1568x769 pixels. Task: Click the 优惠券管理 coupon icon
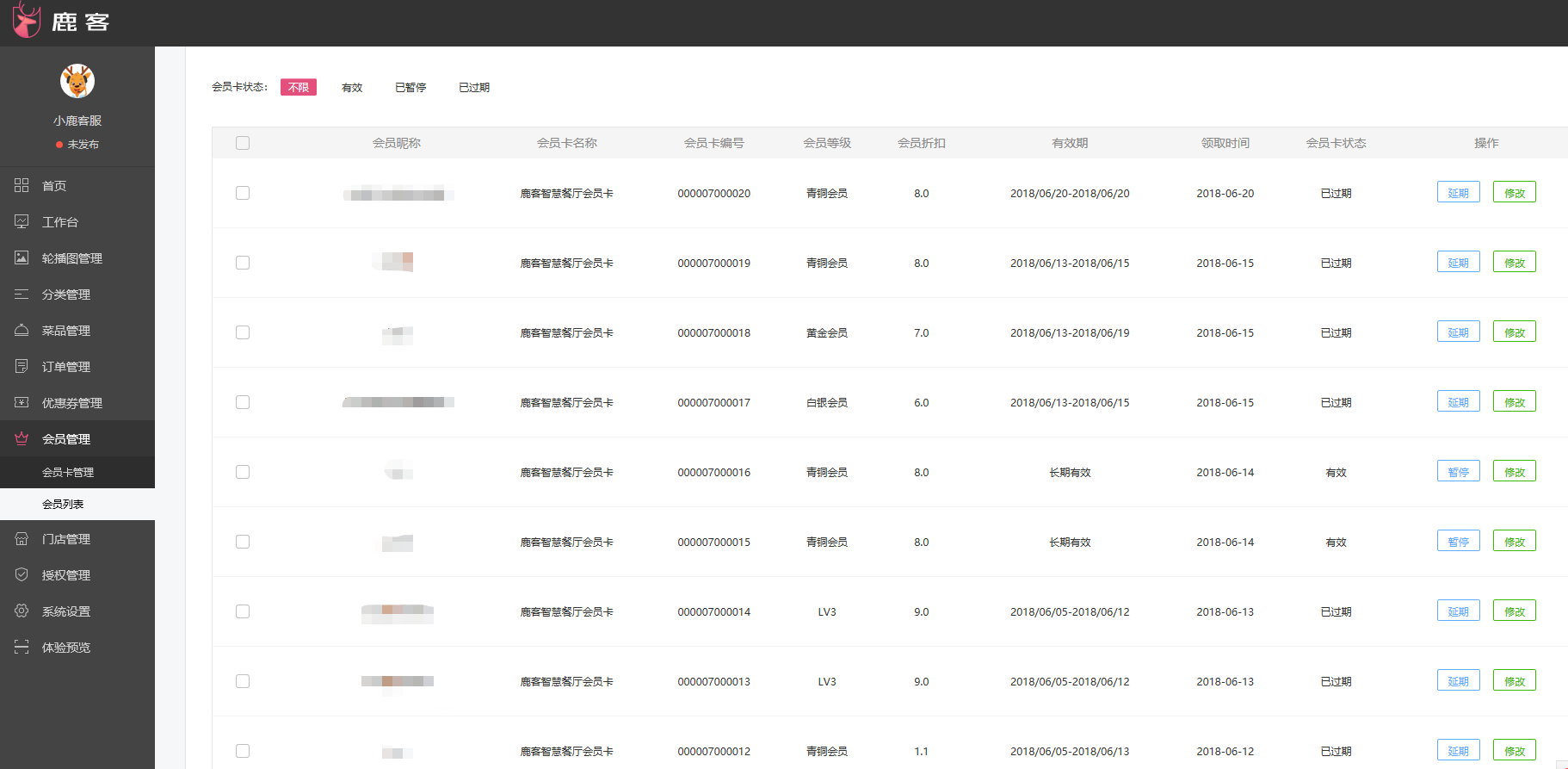pyautogui.click(x=22, y=402)
